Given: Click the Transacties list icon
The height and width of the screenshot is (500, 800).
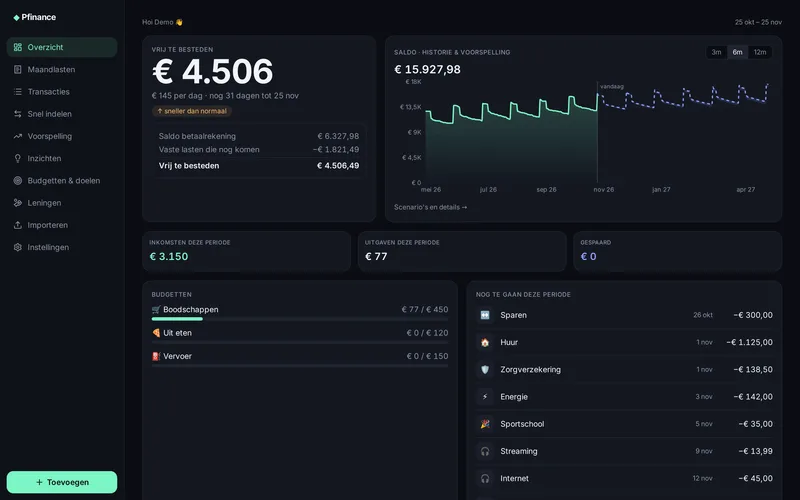Looking at the screenshot, I should point(18,92).
